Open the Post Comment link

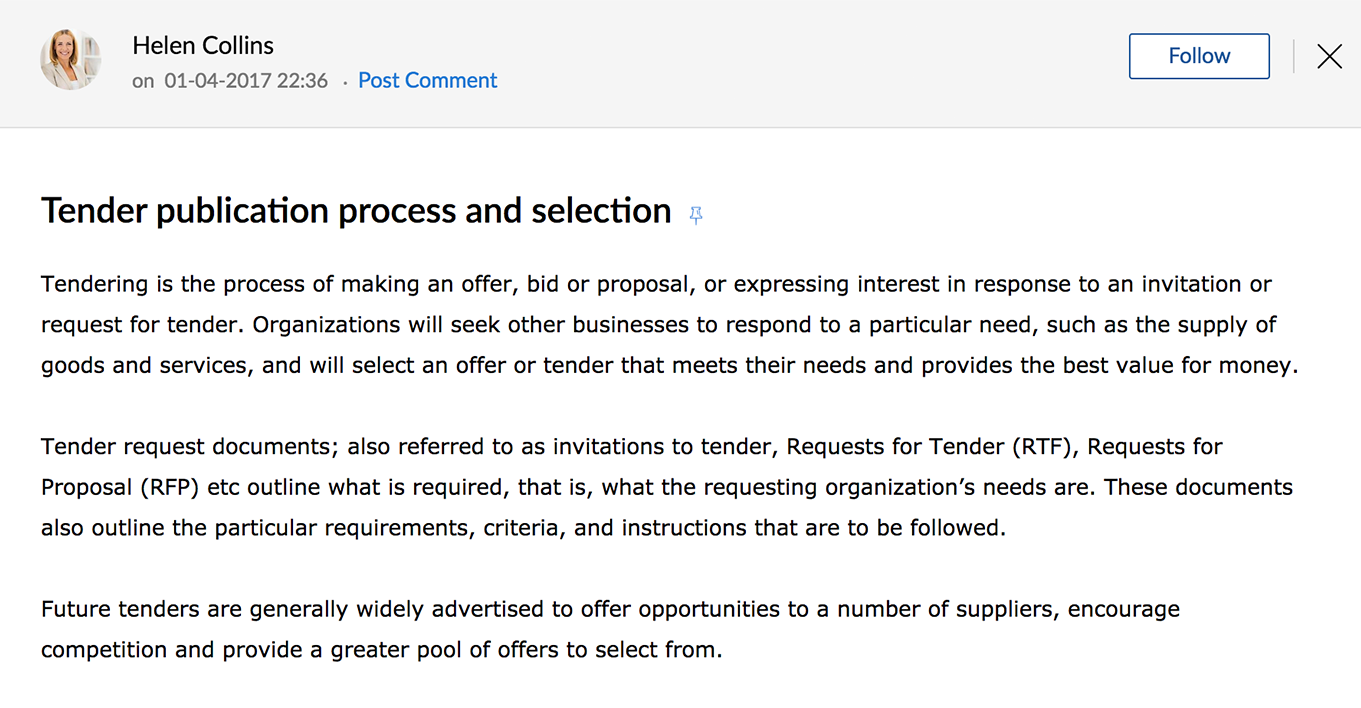pos(427,80)
